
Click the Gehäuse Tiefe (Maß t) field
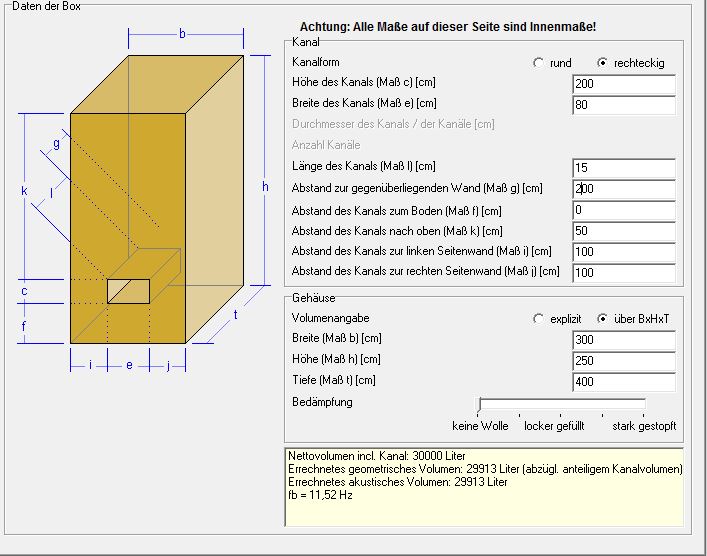coord(624,381)
